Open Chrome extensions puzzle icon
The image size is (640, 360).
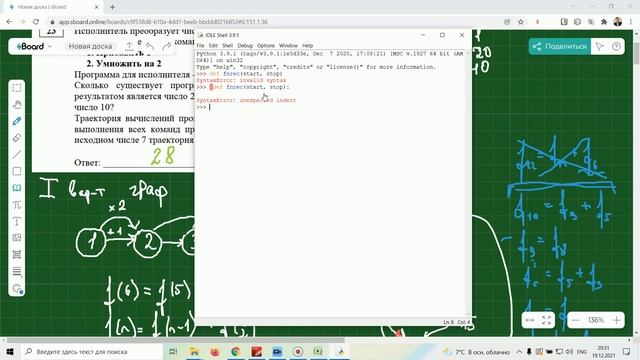point(604,22)
